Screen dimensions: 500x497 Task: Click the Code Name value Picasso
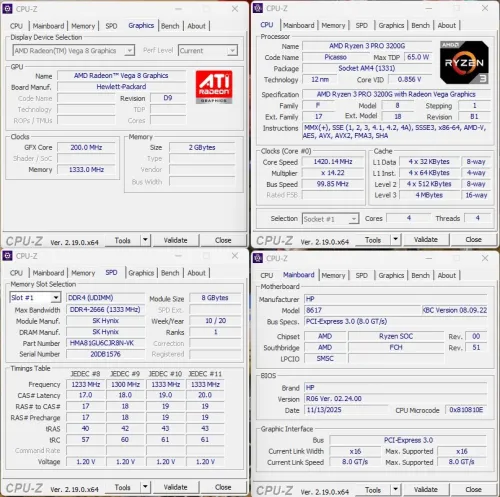(x=336, y=57)
